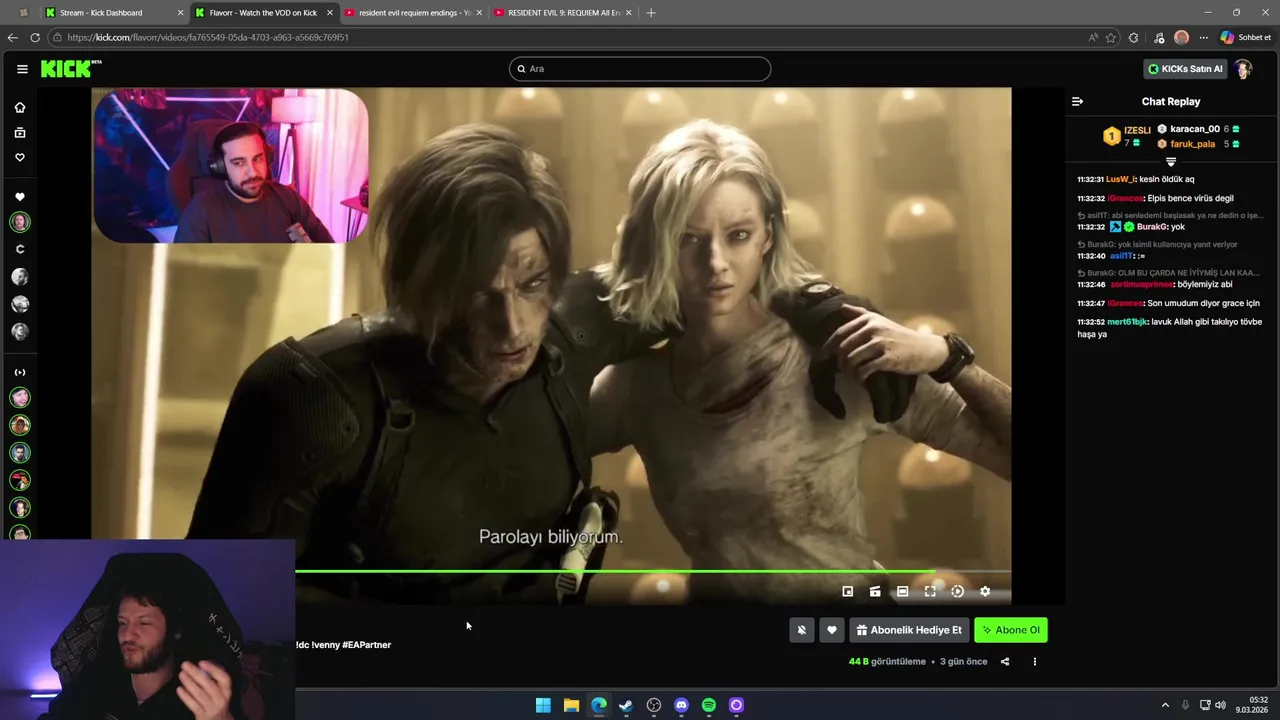This screenshot has width=1280, height=720.
Task: Go back in the browser
Action: pos(12,38)
